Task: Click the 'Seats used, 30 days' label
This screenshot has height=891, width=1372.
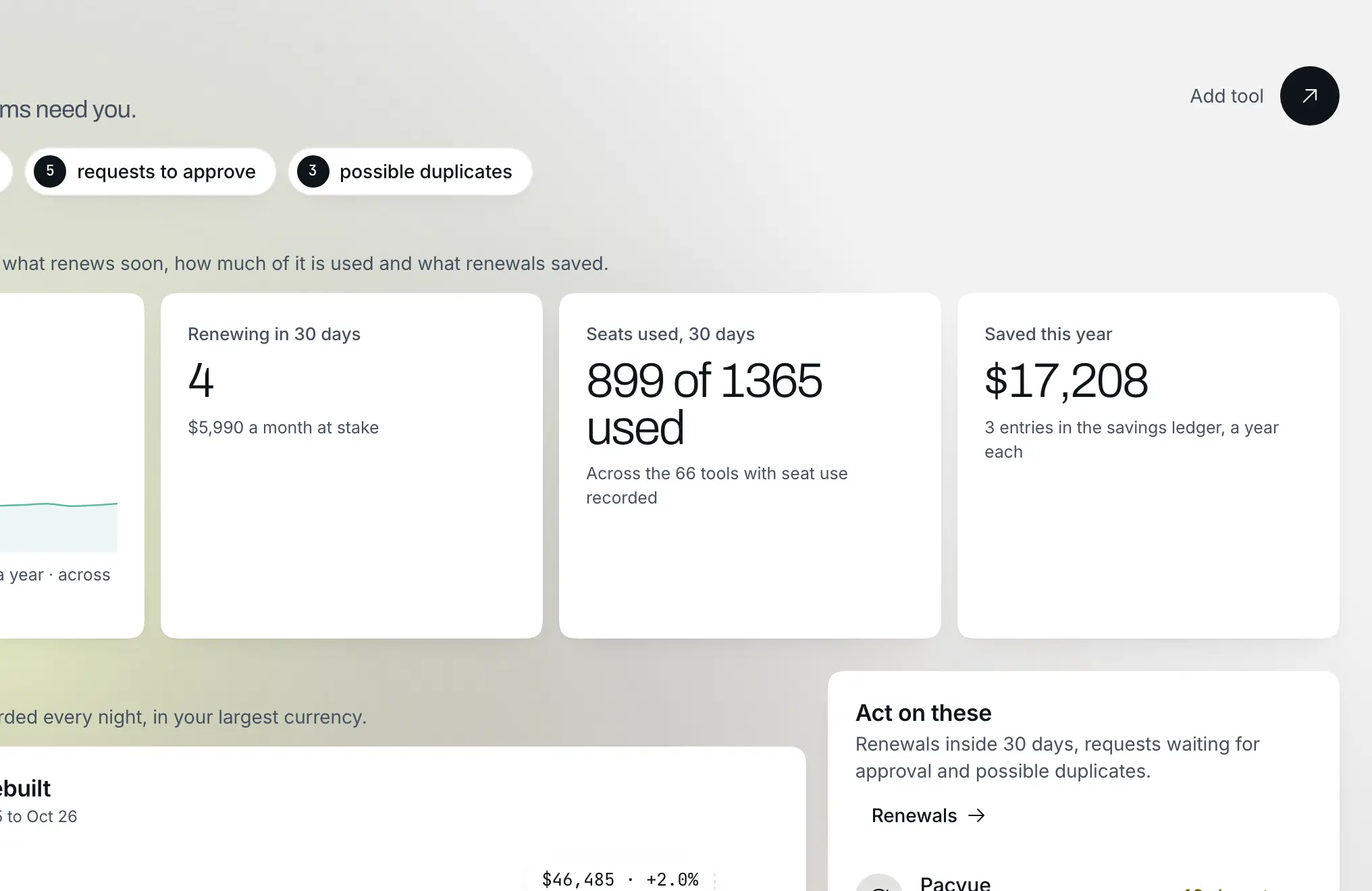Action: tap(670, 334)
